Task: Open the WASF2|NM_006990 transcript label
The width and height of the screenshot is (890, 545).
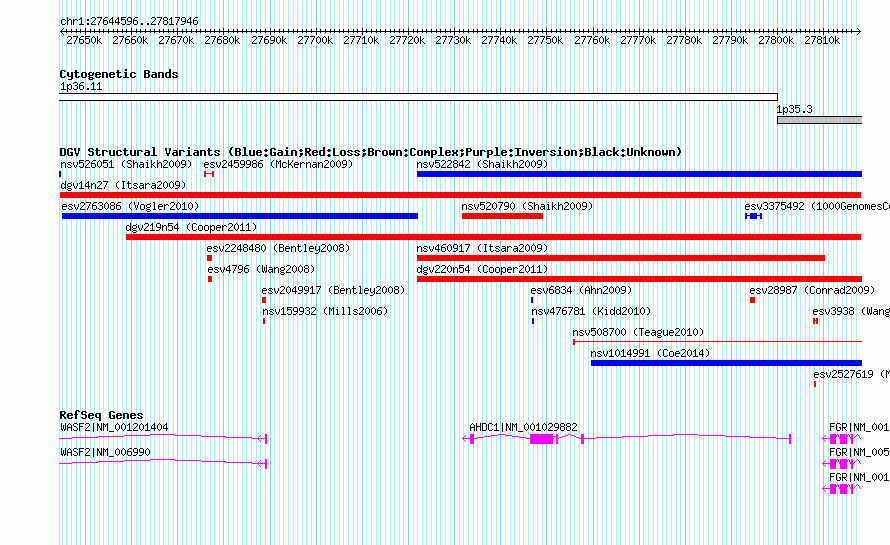Action: click(x=105, y=452)
